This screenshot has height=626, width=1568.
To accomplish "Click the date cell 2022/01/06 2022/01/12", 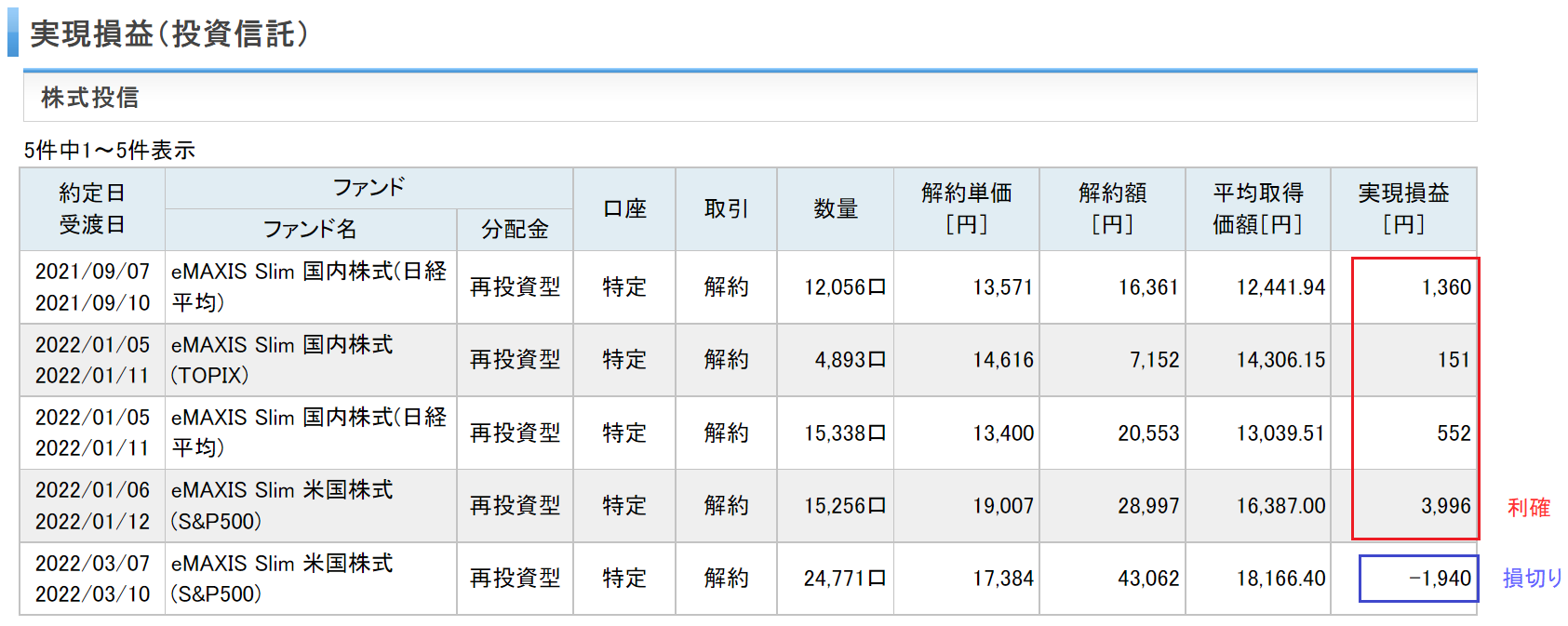I will click(x=92, y=505).
